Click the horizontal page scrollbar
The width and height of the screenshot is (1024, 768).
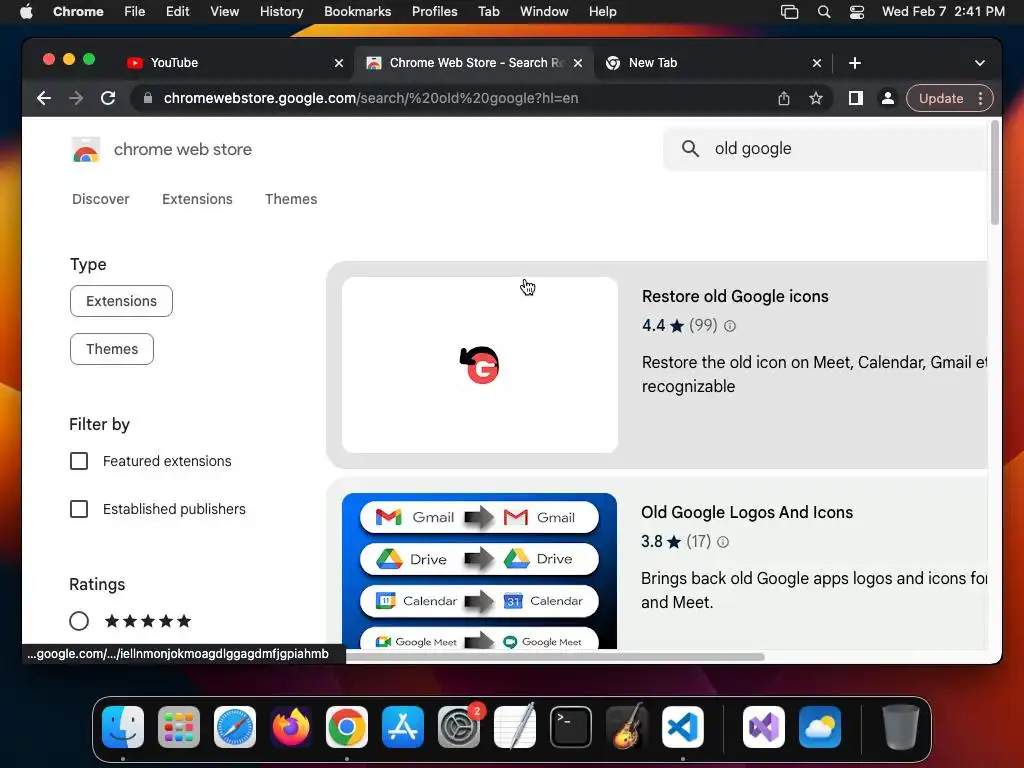click(555, 657)
